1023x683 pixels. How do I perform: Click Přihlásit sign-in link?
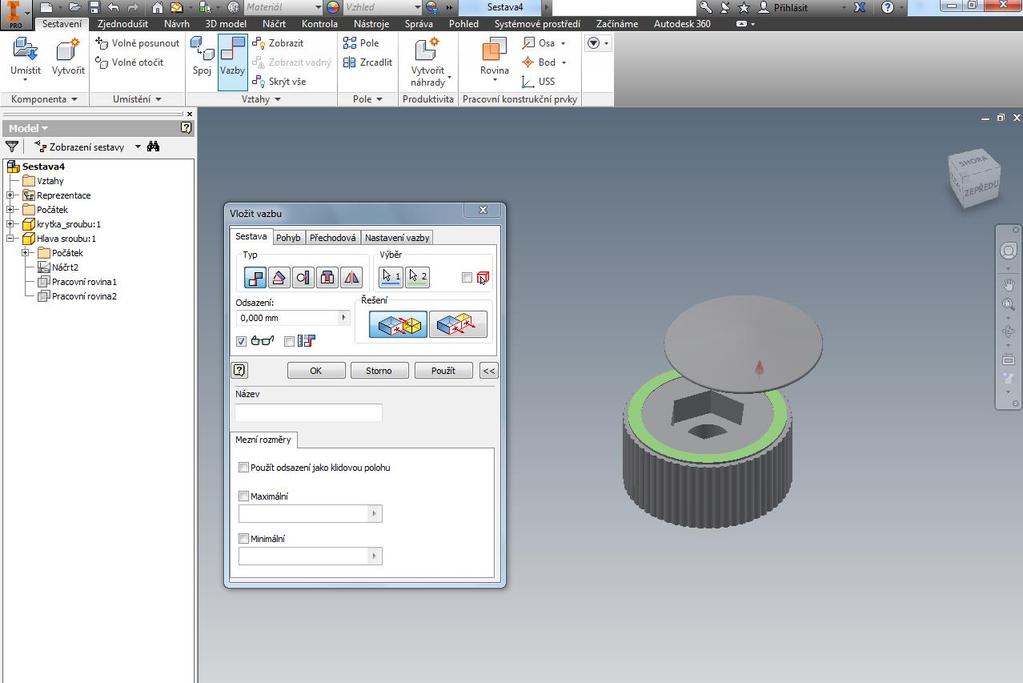pyautogui.click(x=783, y=8)
